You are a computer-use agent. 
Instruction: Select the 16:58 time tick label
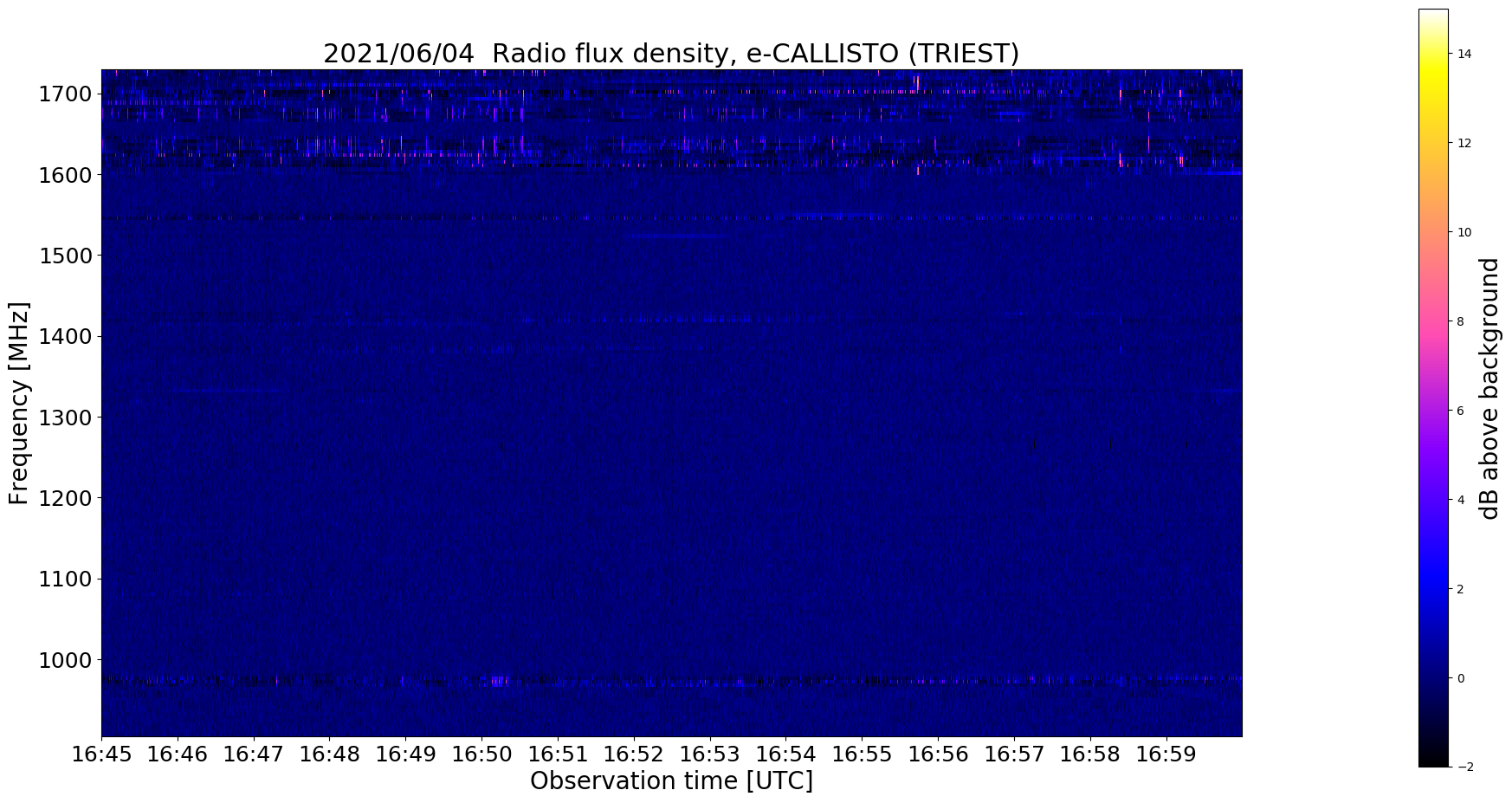pos(1089,754)
